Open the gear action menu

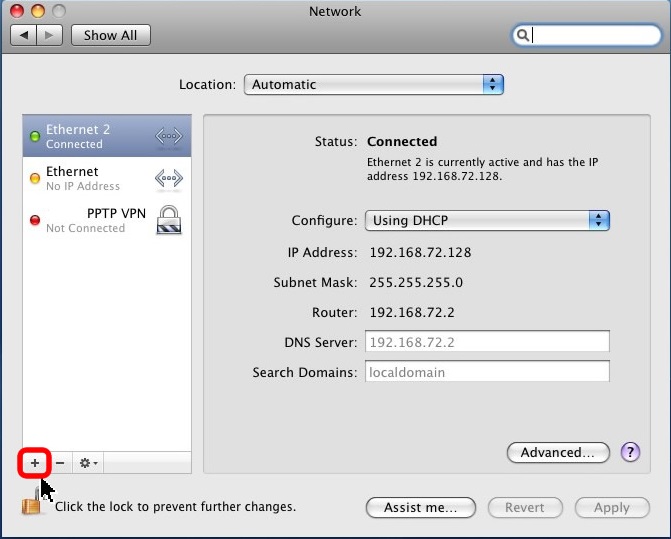click(88, 463)
